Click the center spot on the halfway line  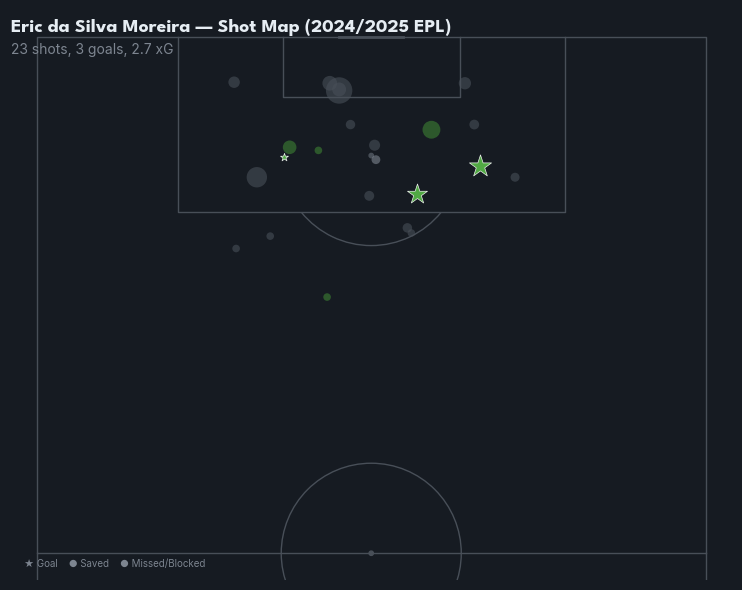click(371, 553)
